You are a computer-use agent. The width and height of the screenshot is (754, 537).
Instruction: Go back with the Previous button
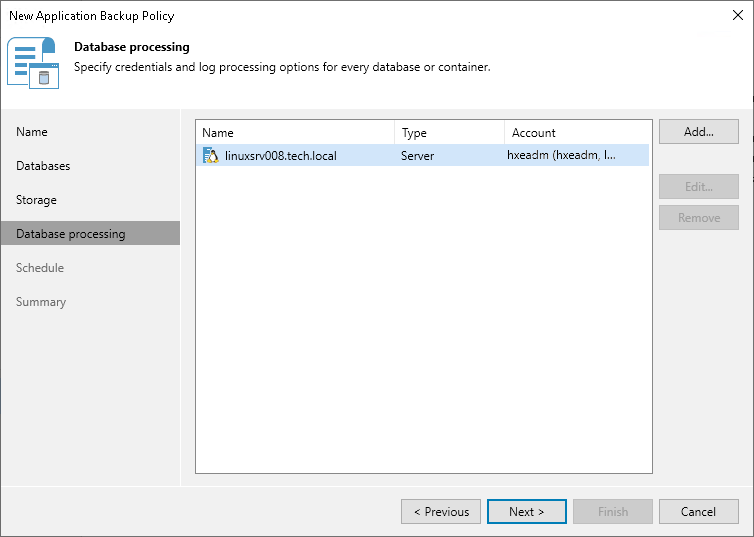[x=441, y=512]
